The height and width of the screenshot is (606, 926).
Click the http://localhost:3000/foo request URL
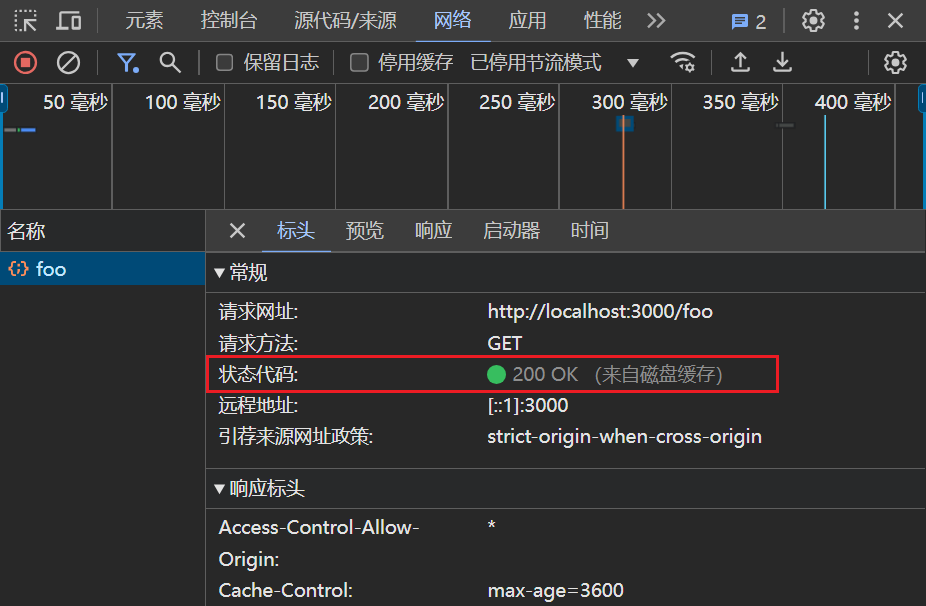click(599, 311)
